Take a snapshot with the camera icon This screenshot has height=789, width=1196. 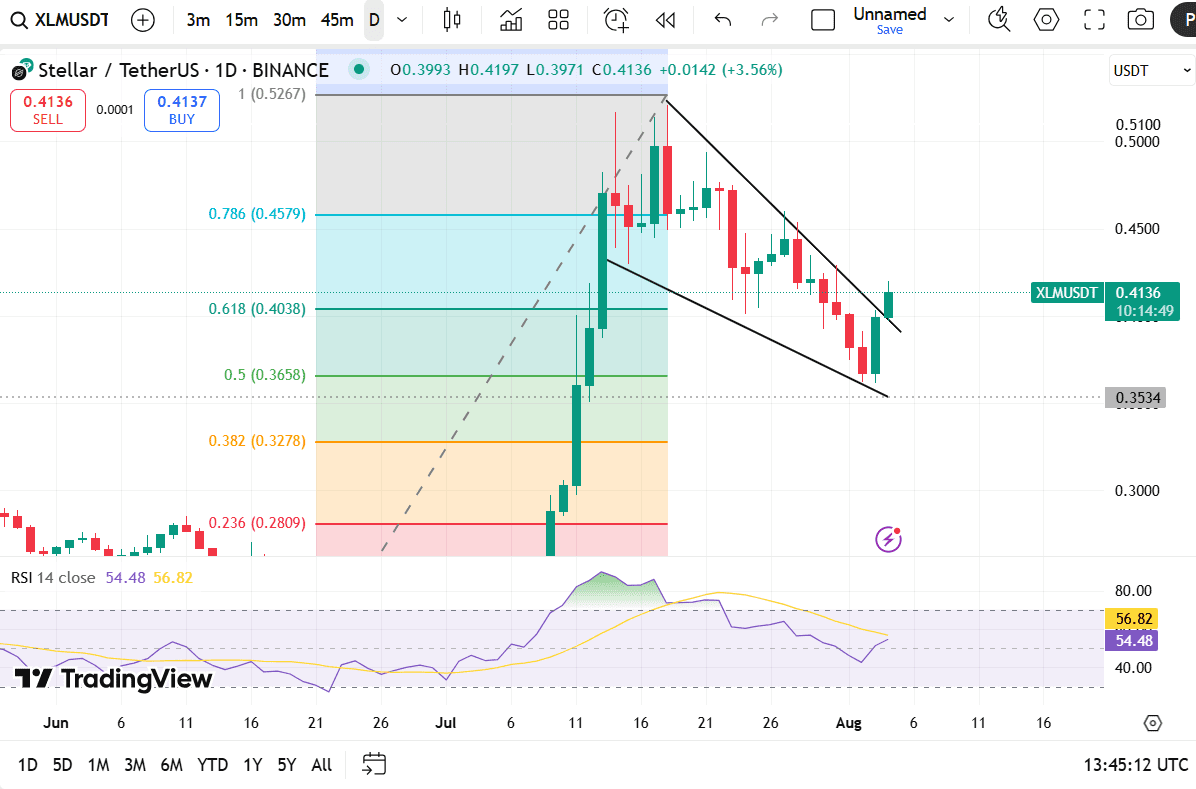point(1140,20)
